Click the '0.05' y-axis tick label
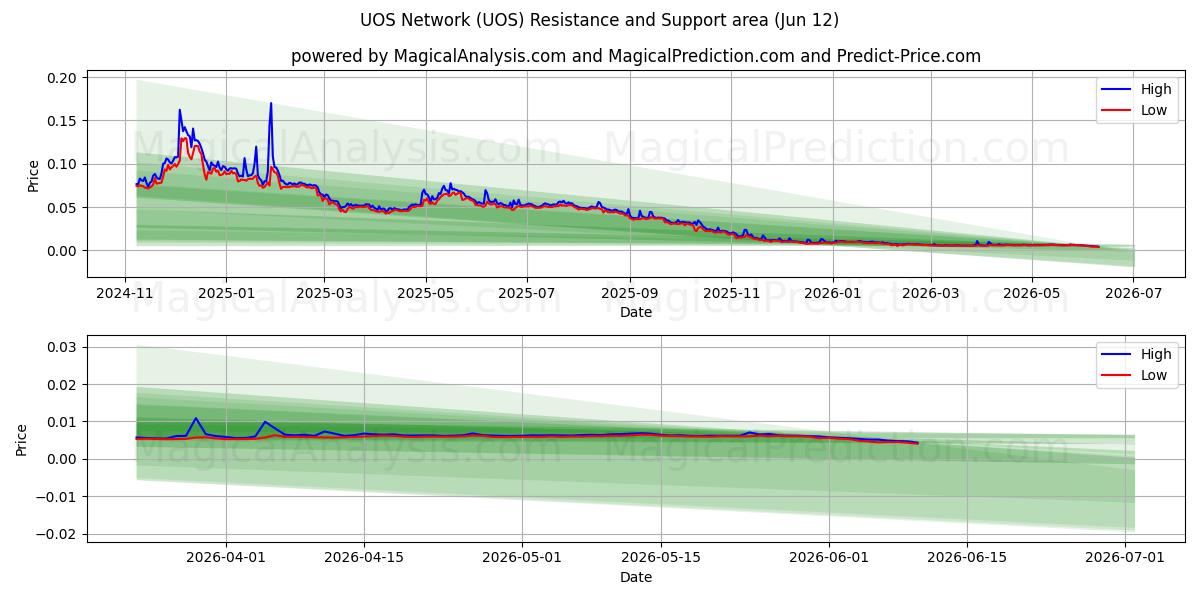Screen dimensions: 1200x600 point(64,207)
